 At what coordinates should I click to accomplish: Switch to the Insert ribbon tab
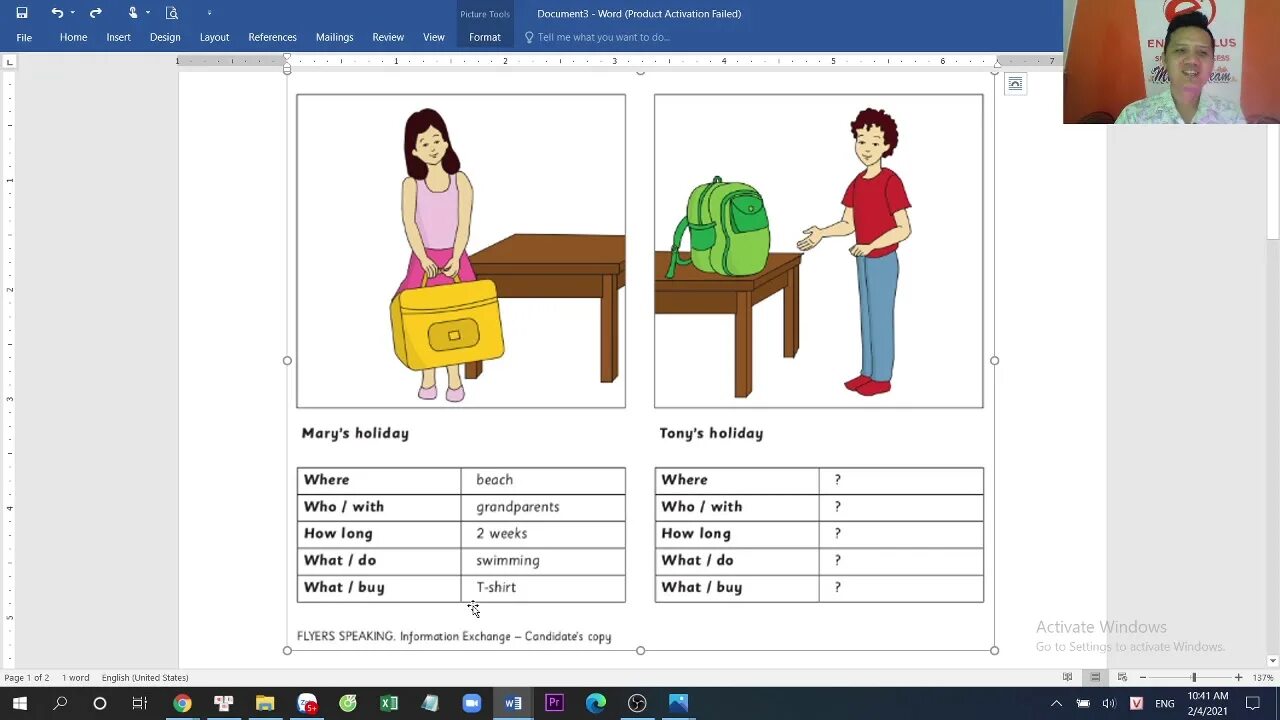pyautogui.click(x=118, y=37)
